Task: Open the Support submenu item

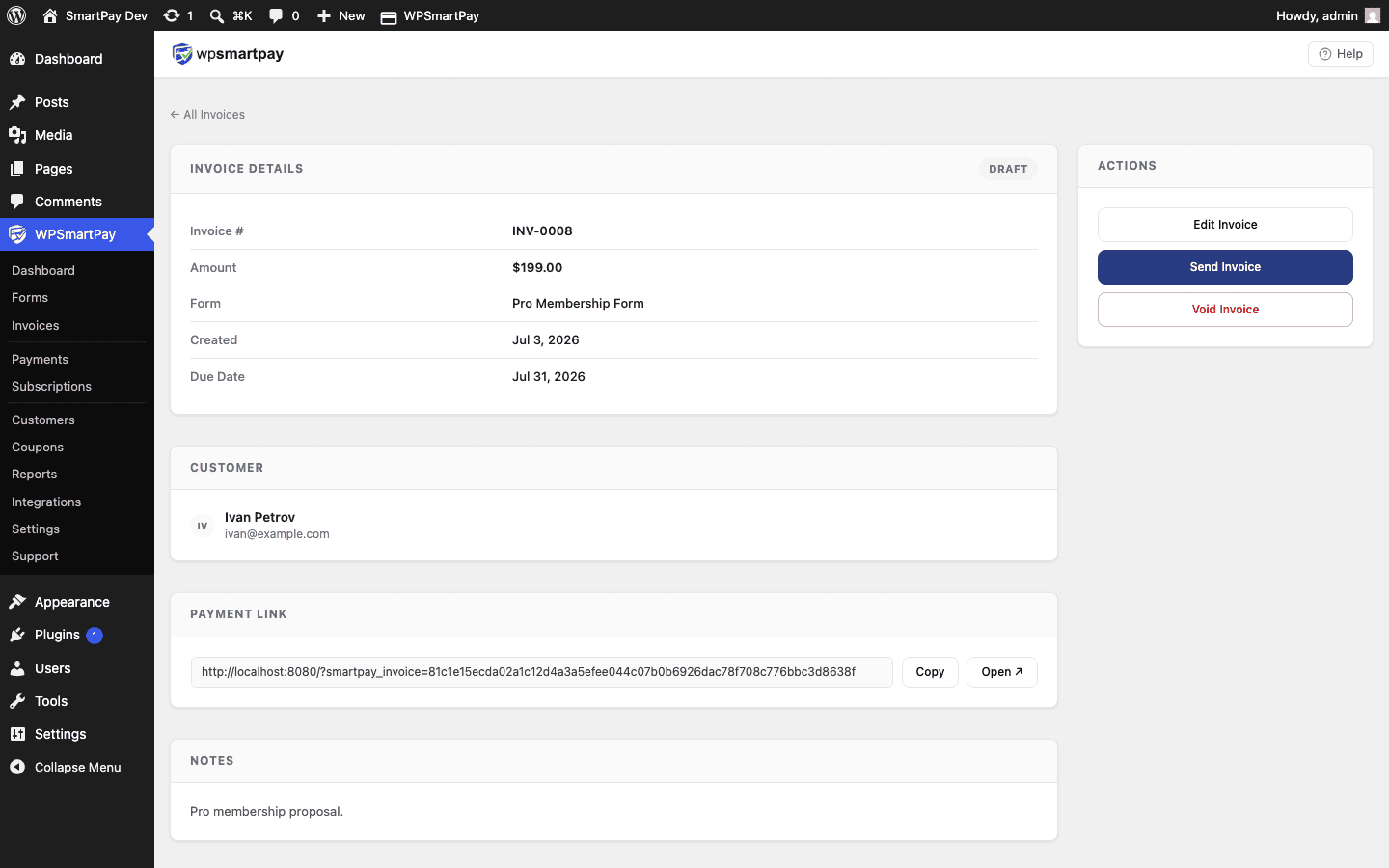Action: point(35,556)
